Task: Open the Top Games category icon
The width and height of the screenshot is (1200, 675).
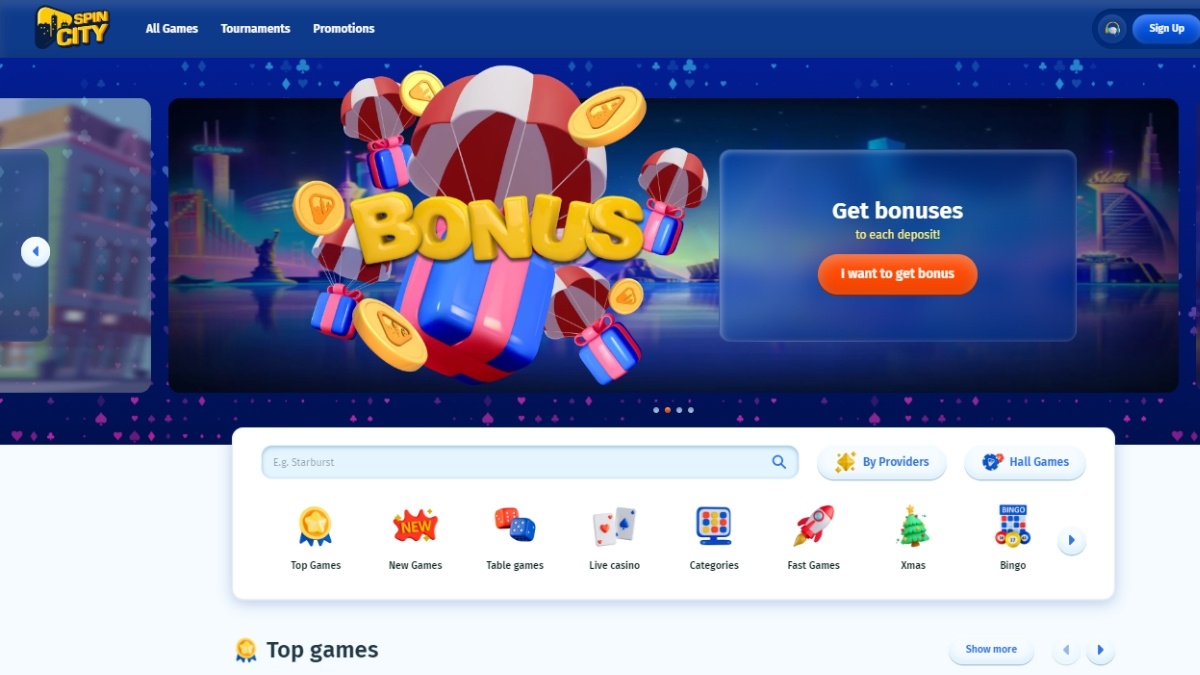Action: pyautogui.click(x=315, y=526)
